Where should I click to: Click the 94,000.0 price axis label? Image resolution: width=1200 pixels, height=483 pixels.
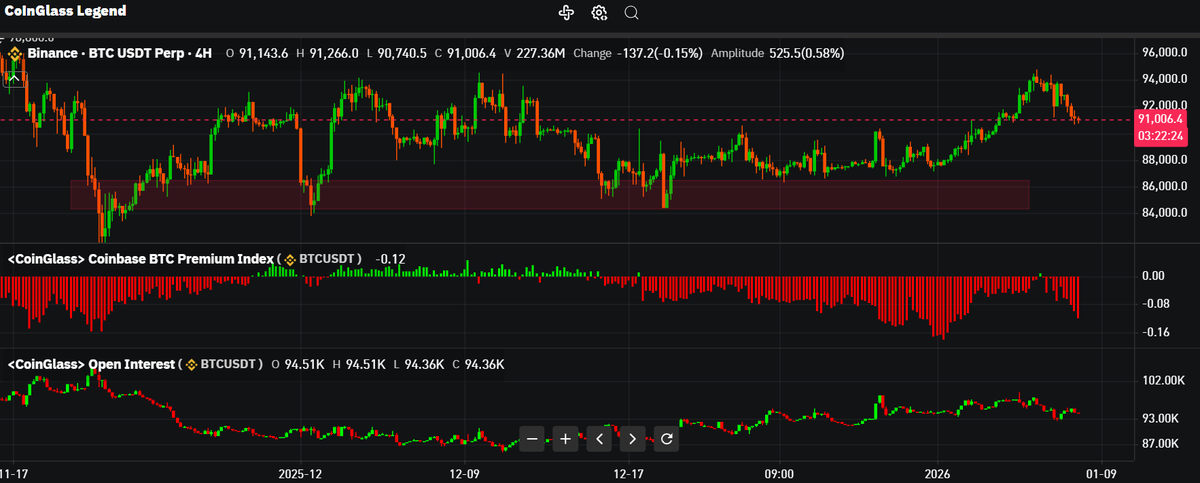click(x=1164, y=79)
